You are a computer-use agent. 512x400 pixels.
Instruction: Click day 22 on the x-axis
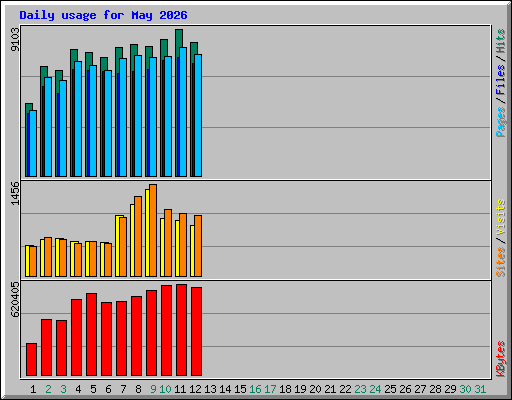[345, 389]
